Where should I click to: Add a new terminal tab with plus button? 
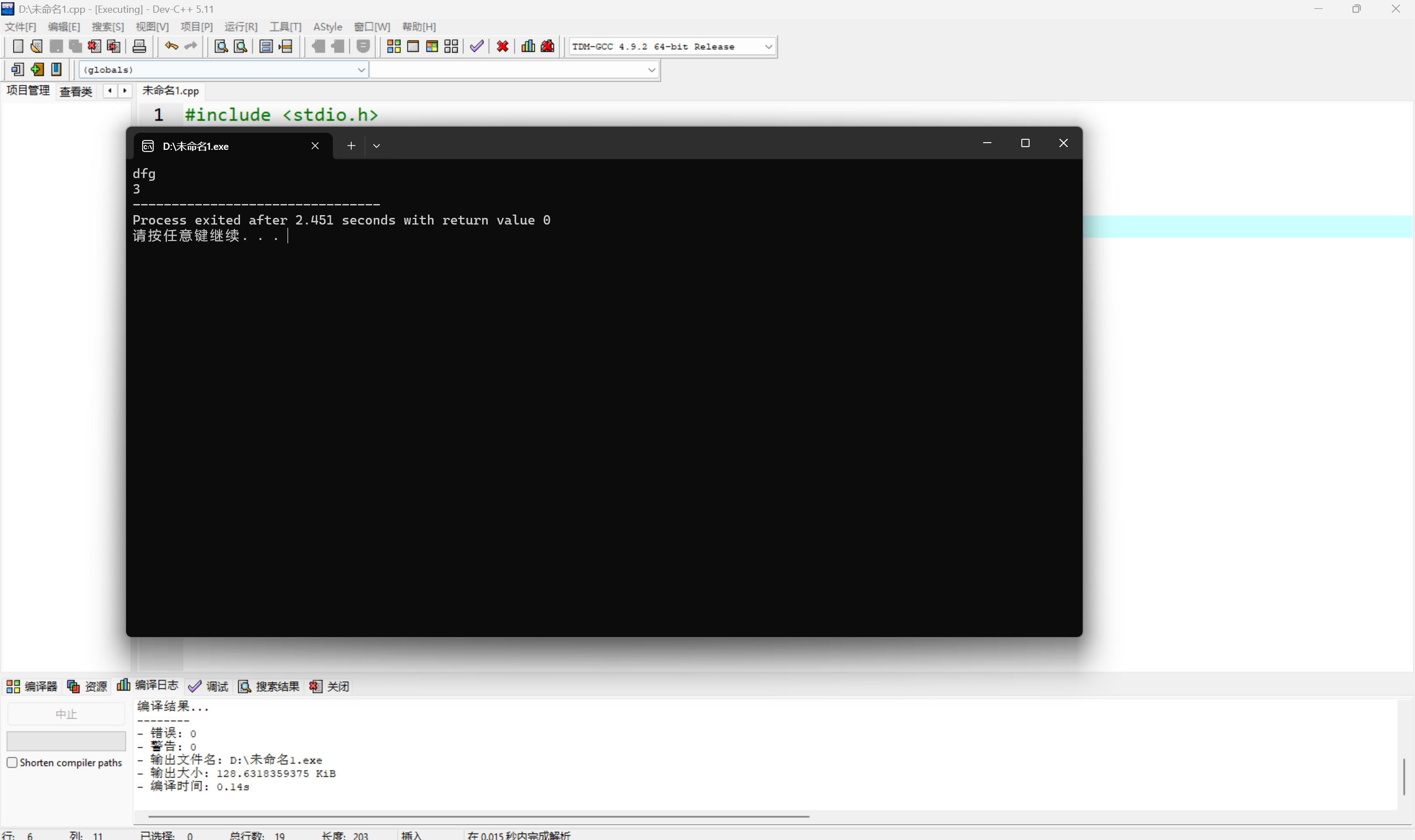coord(351,146)
